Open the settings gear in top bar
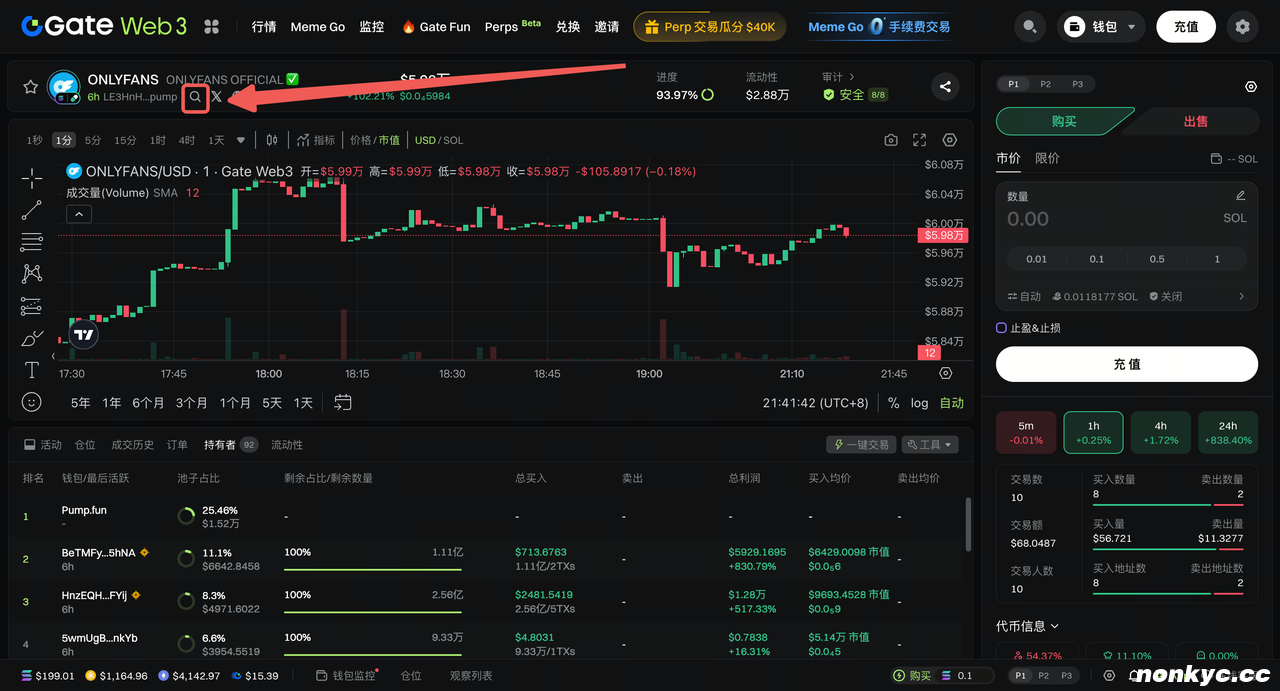 (x=1242, y=27)
